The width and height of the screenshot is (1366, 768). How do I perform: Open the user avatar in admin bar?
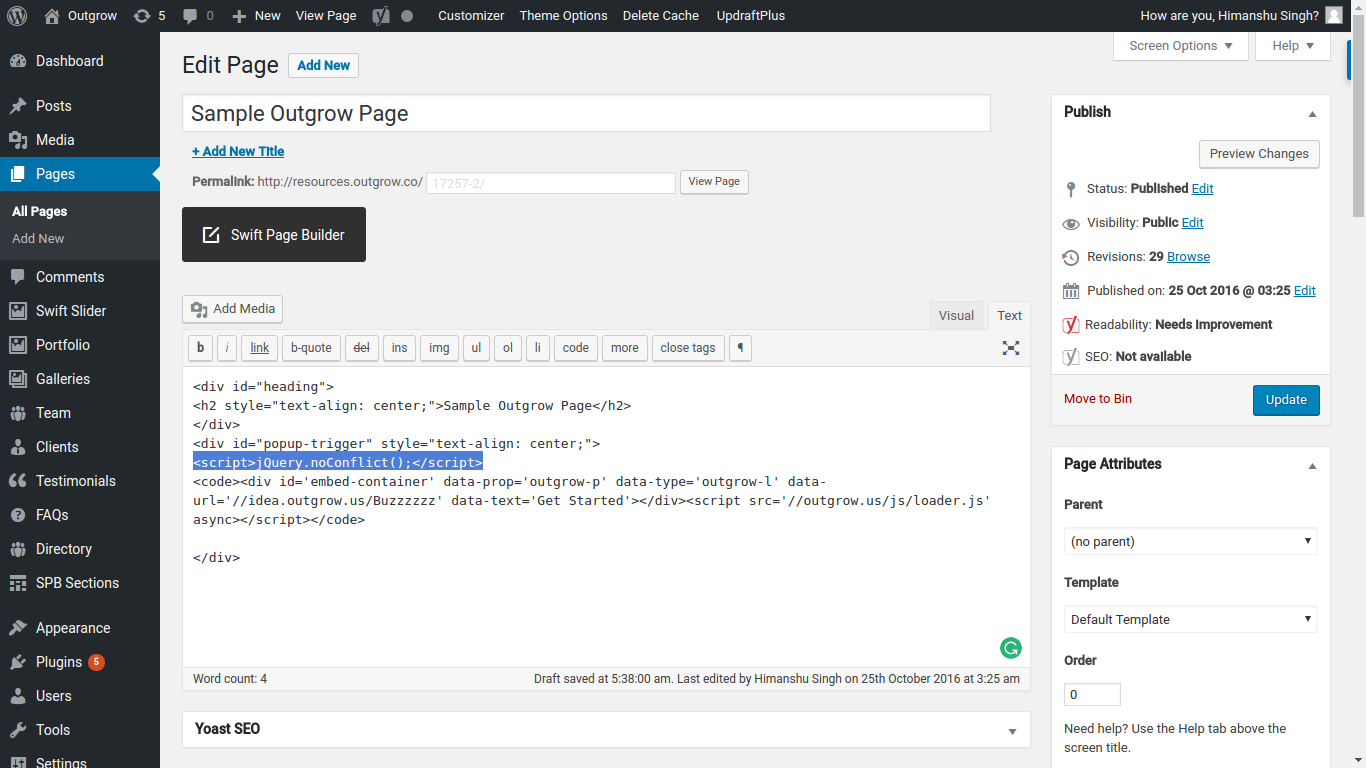(1334, 15)
